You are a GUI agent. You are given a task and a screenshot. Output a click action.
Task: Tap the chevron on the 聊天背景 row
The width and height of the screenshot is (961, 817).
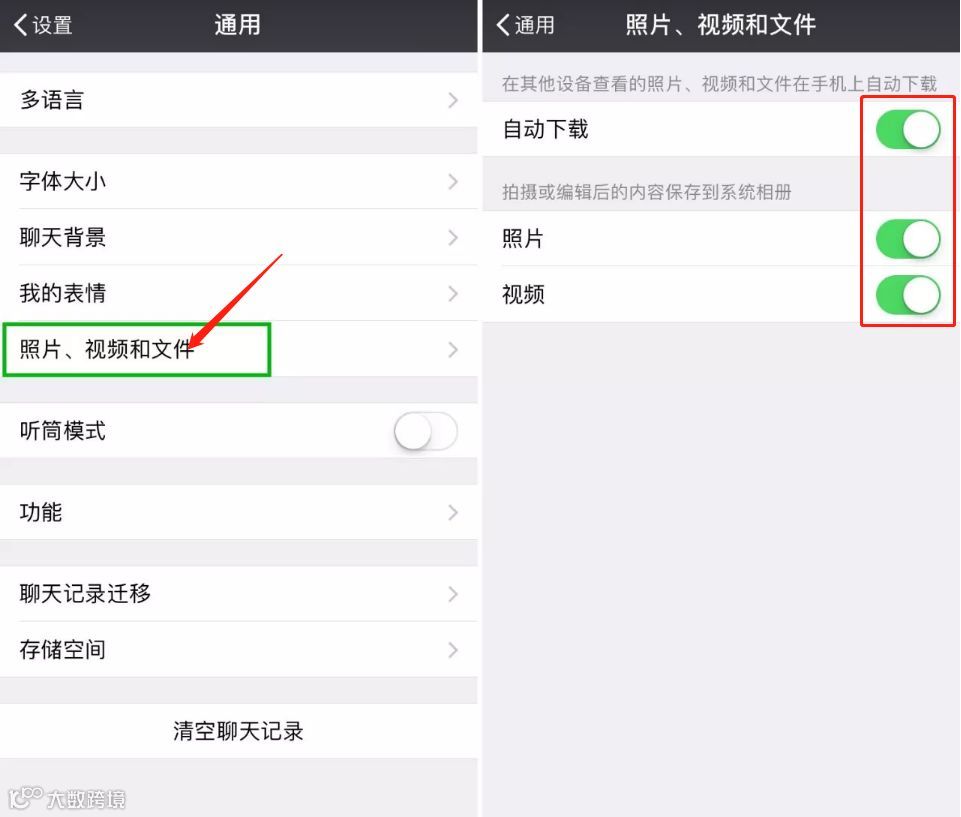point(453,237)
